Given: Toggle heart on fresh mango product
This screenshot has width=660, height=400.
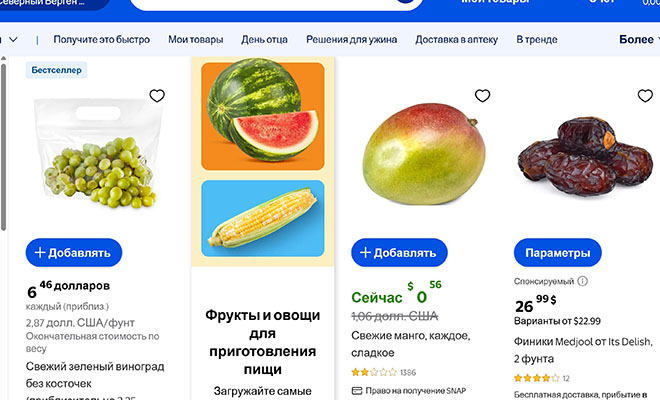Looking at the screenshot, I should point(482,96).
